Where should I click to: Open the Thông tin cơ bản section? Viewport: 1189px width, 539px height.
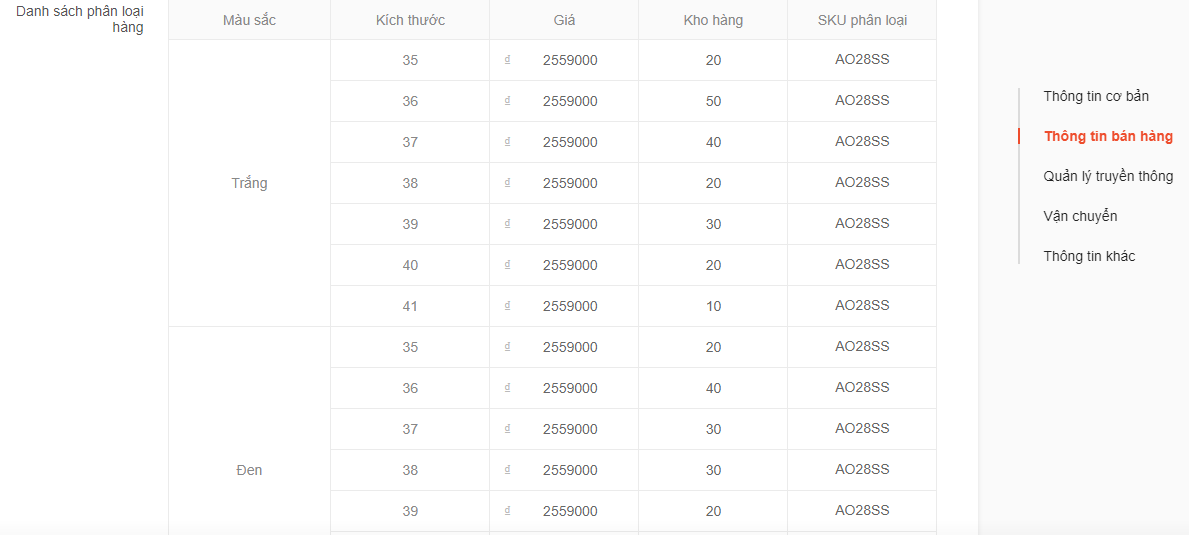click(1096, 96)
